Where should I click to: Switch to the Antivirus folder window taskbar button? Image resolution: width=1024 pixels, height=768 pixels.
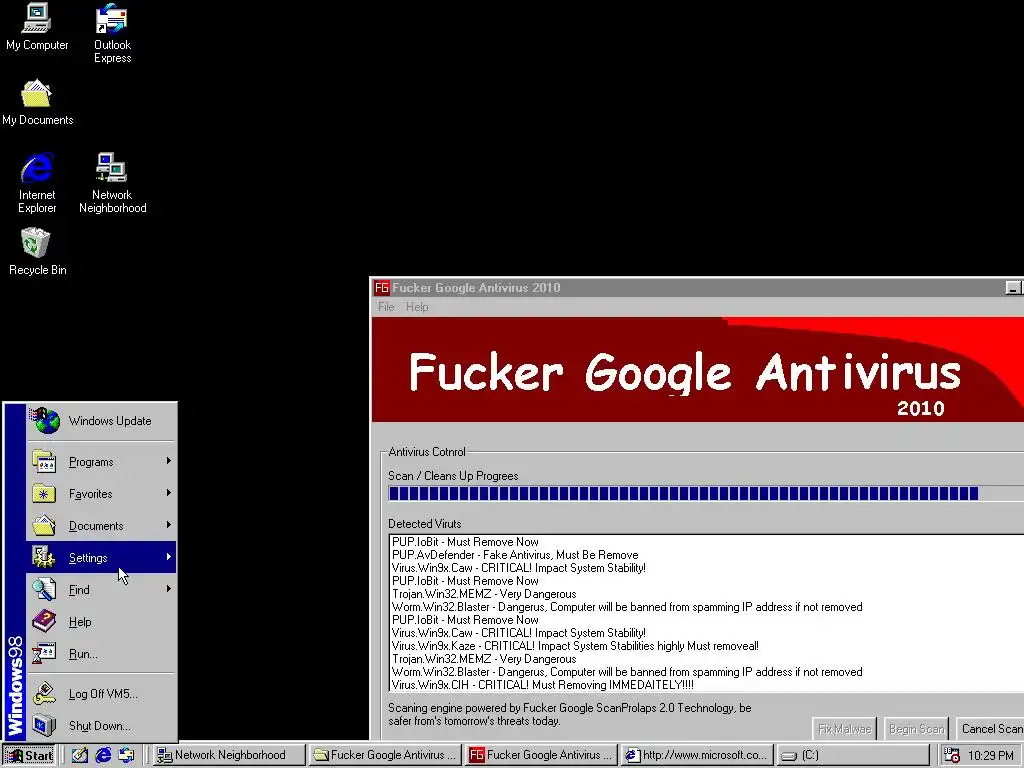pyautogui.click(x=385, y=756)
